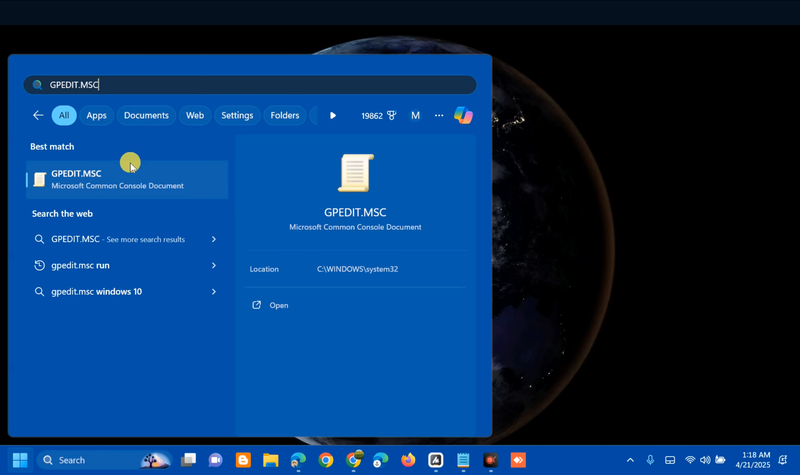The image size is (800, 475).
Task: Open the Windows Start button
Action: pyautogui.click(x=20, y=460)
